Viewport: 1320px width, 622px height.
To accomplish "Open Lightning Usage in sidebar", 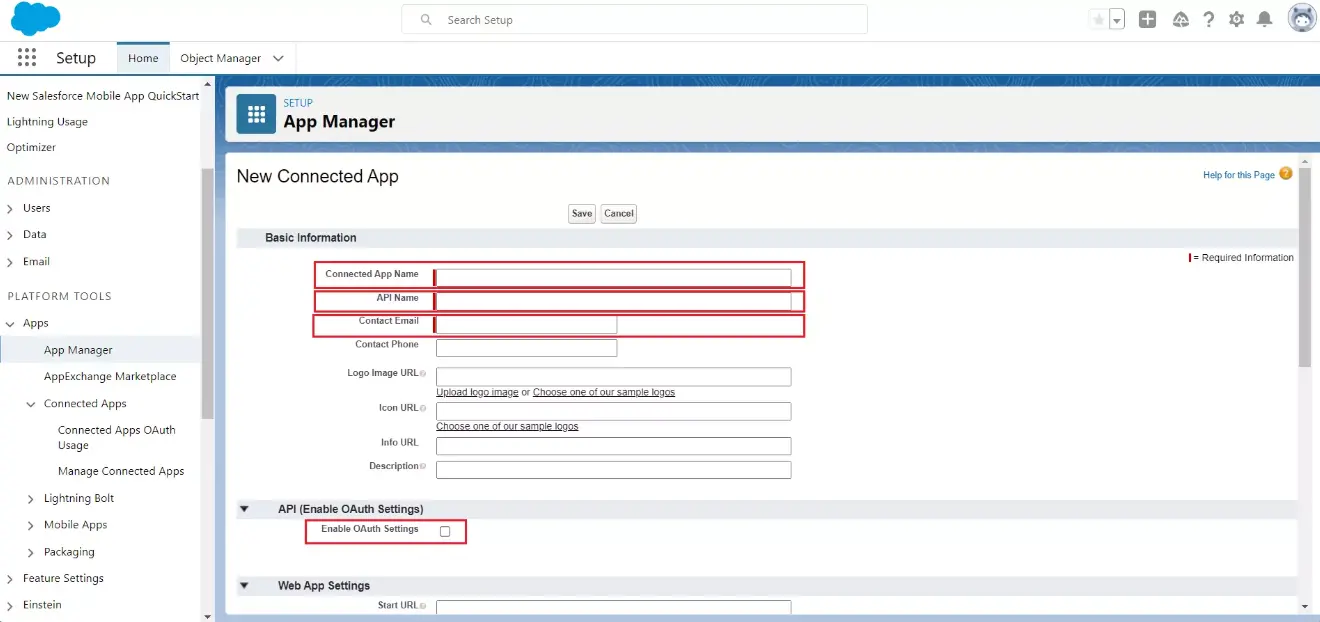I will [x=47, y=122].
